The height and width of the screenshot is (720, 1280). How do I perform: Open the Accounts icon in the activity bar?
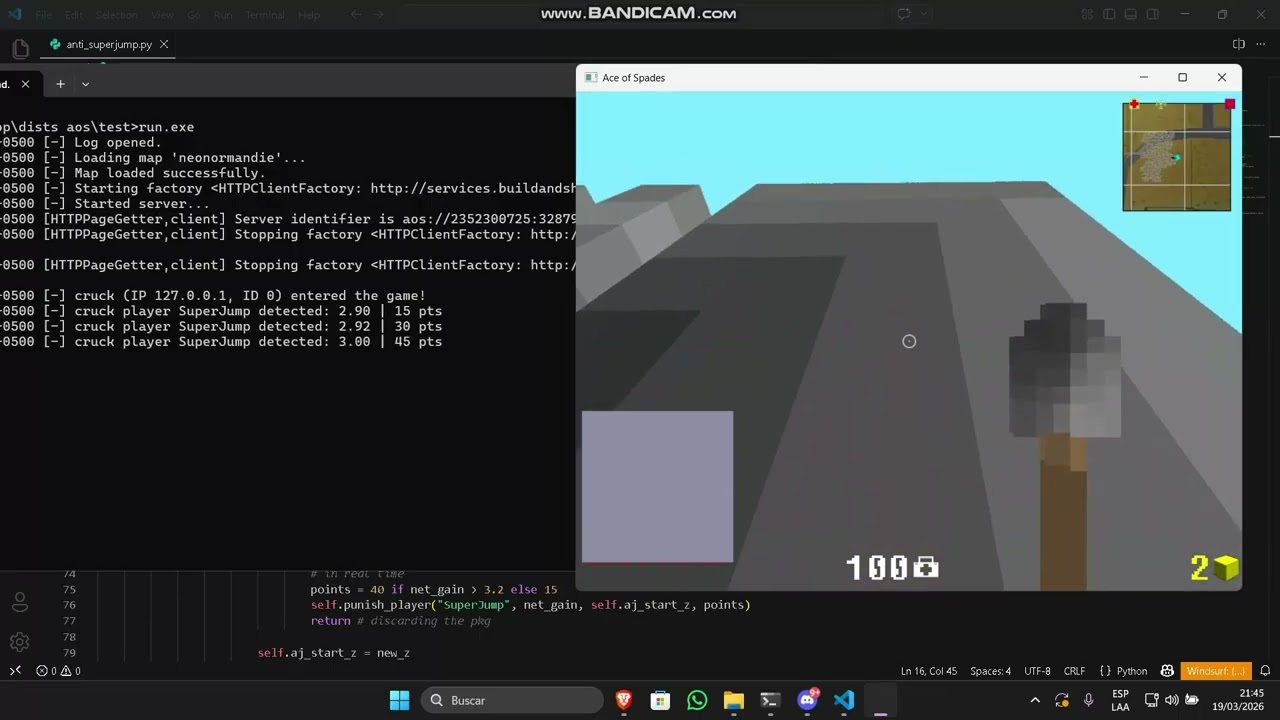[20, 602]
